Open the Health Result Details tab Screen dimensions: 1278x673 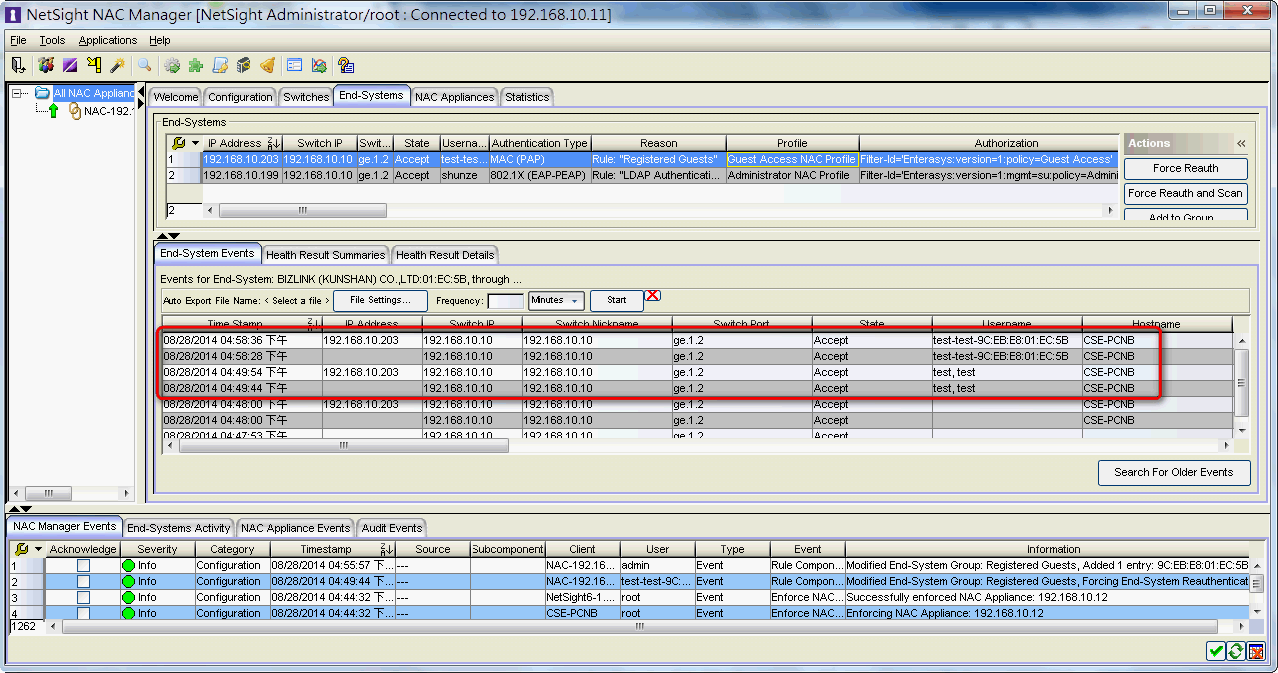445,255
